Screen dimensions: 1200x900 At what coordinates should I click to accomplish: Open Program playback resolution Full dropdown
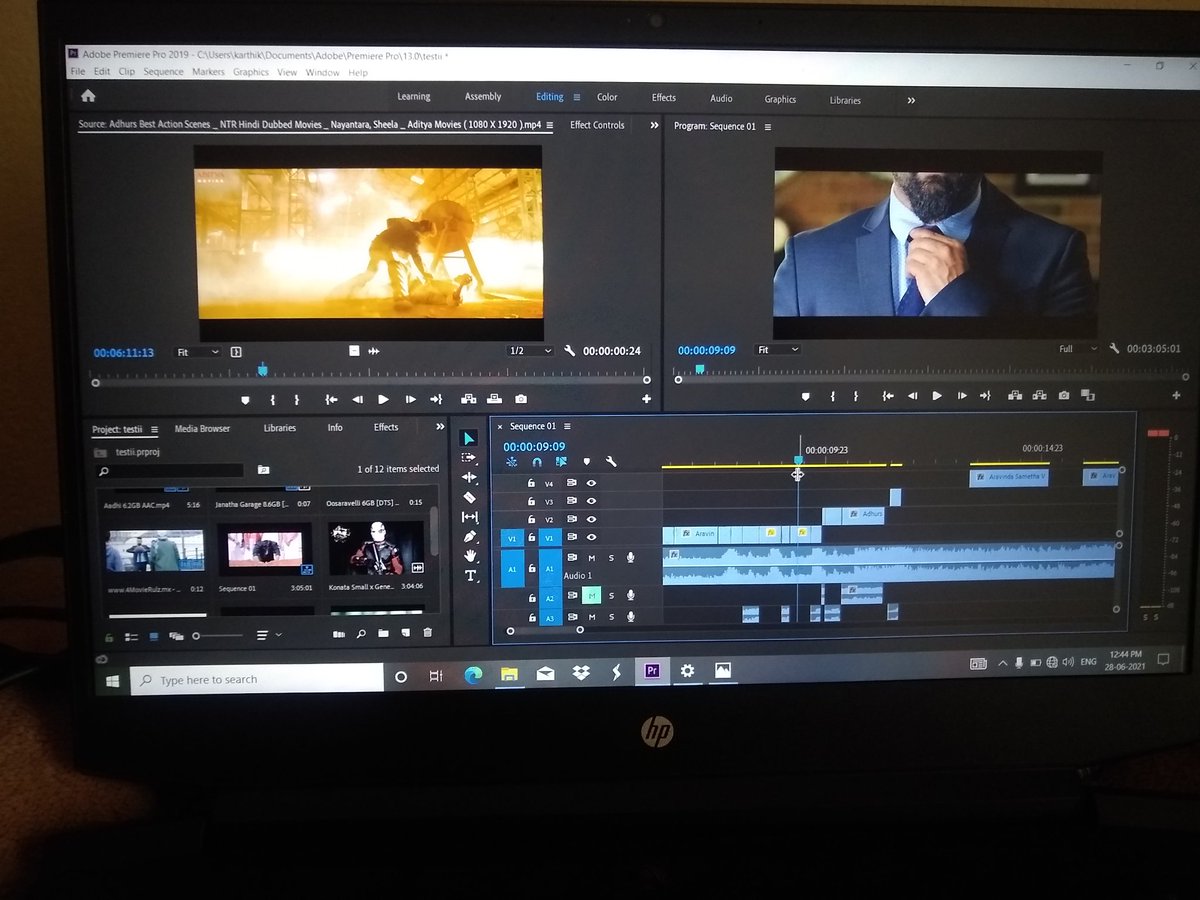point(1077,349)
